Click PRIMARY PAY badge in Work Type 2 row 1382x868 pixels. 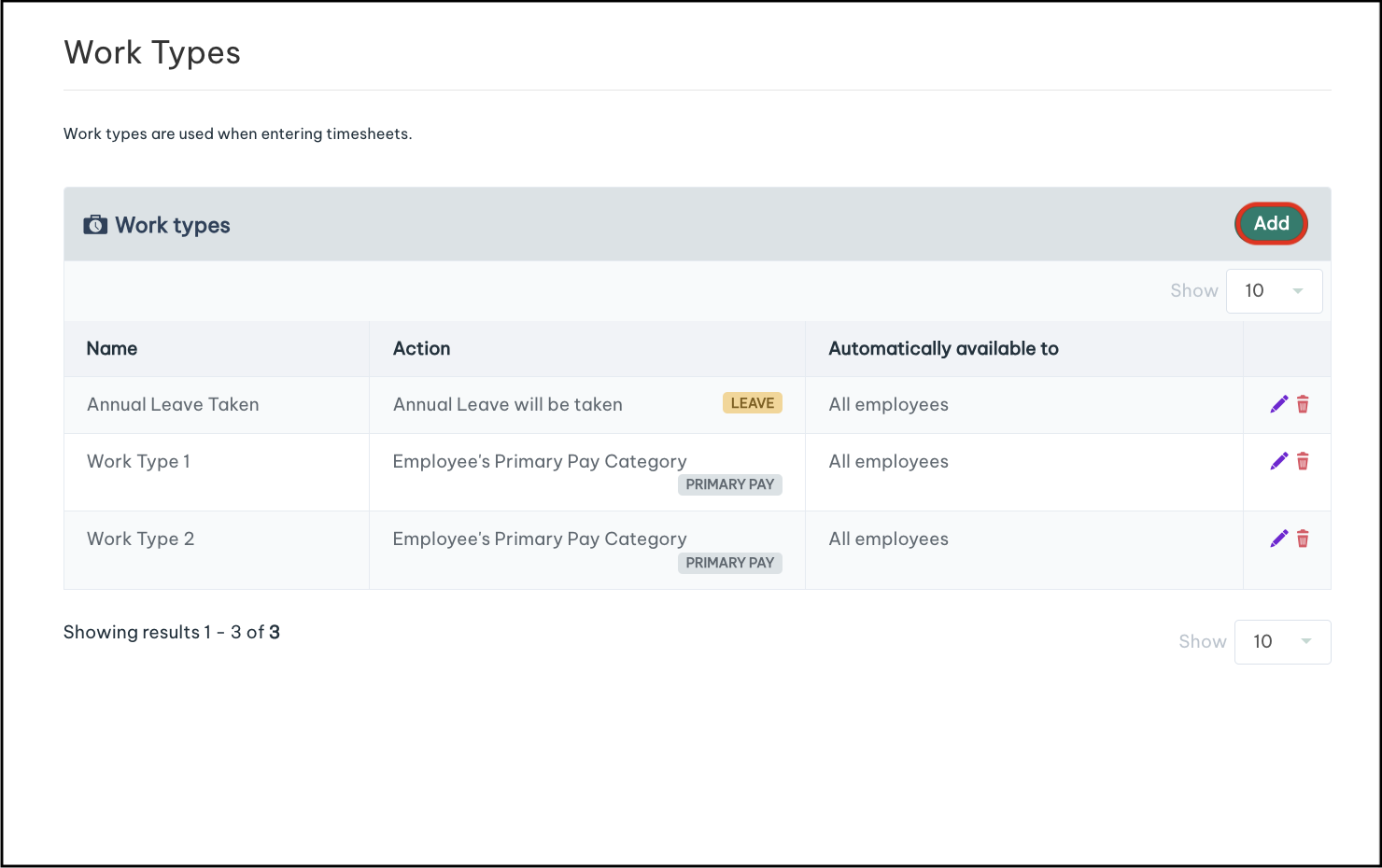tap(730, 563)
